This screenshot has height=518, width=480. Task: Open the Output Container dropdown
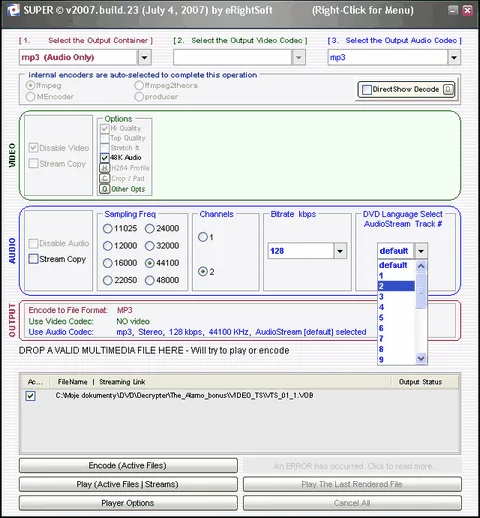pyautogui.click(x=144, y=57)
